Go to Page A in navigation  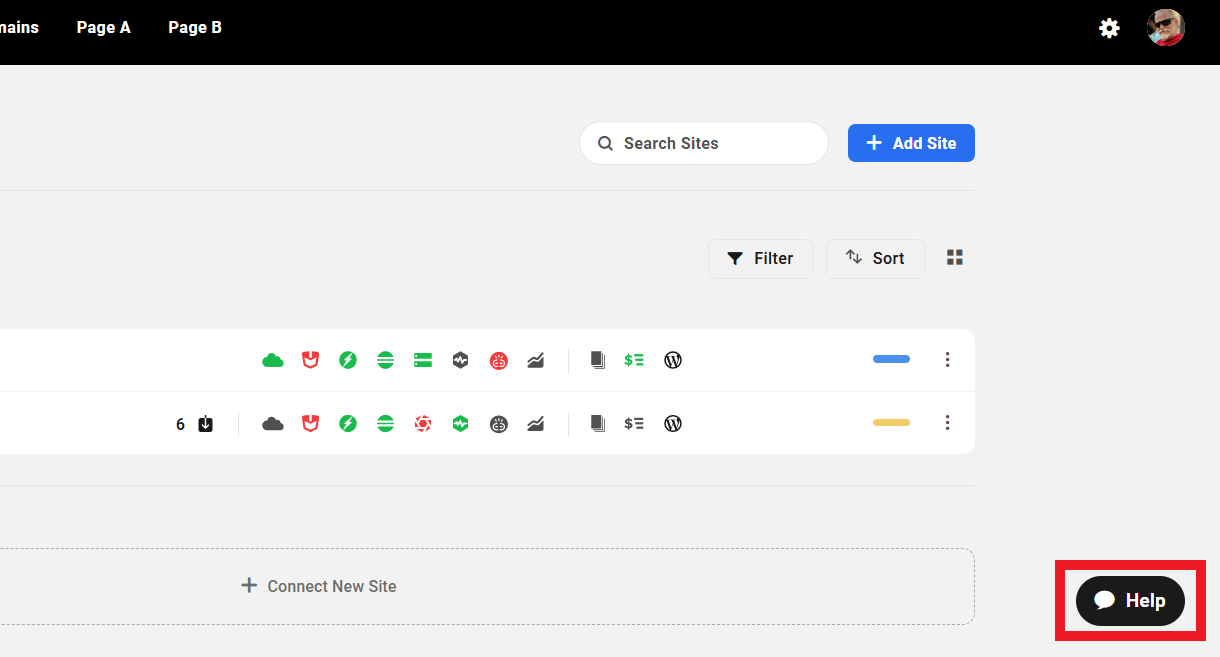coord(104,28)
